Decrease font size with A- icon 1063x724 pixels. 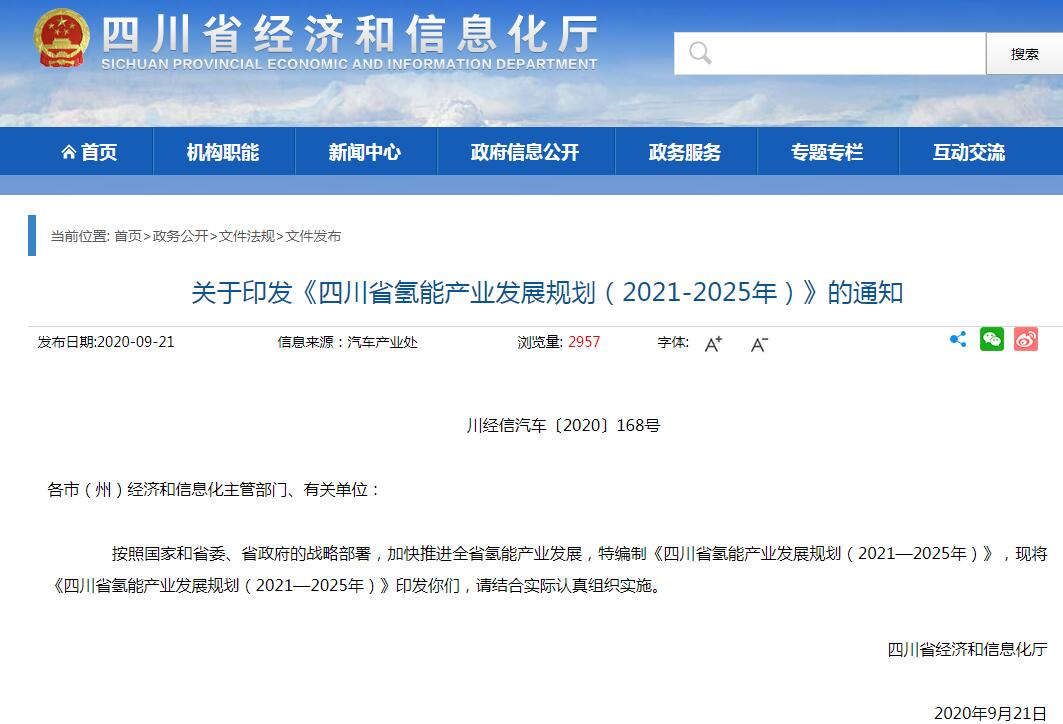pyautogui.click(x=759, y=344)
